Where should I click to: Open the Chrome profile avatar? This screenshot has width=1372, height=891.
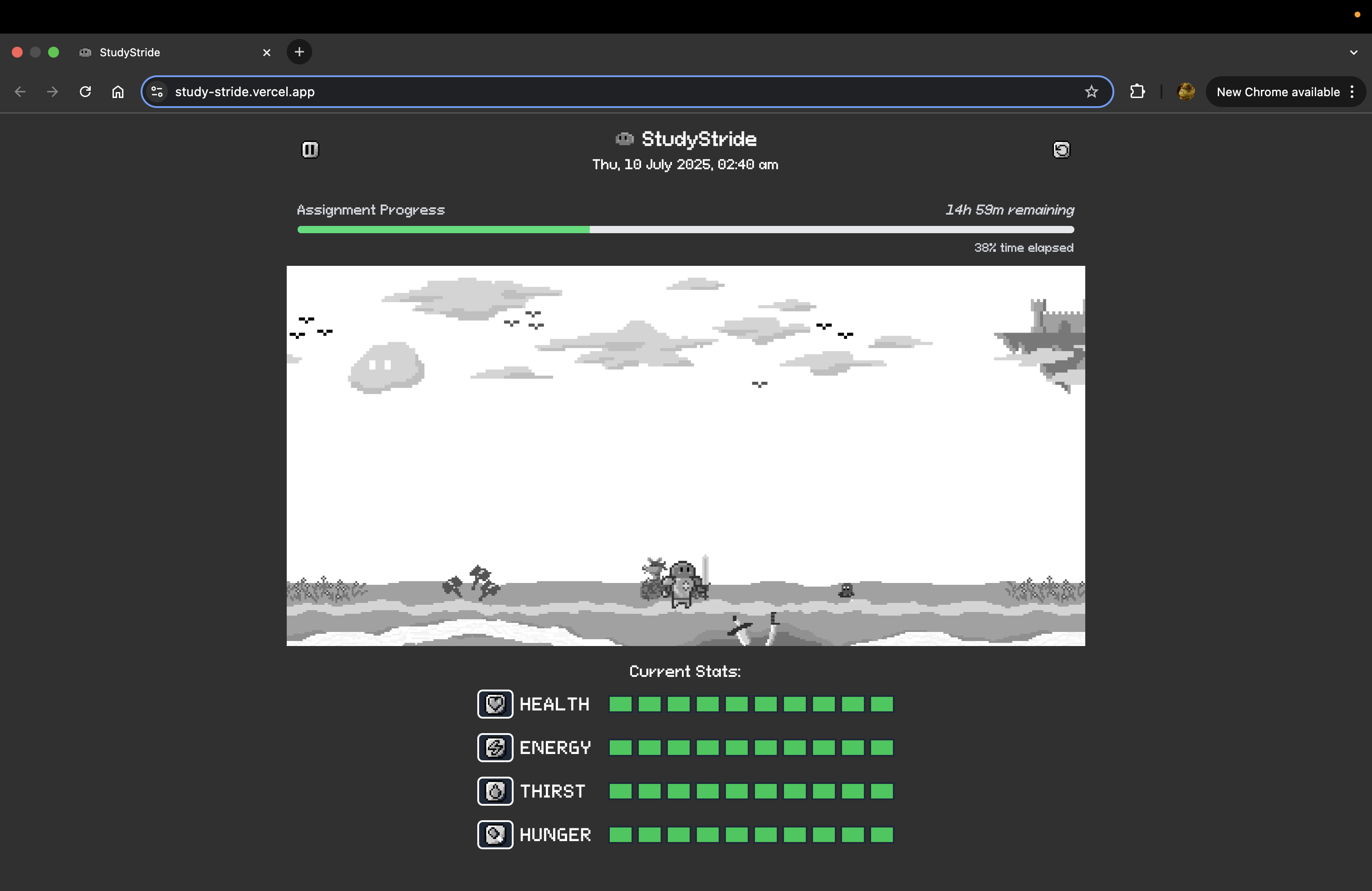1185,92
